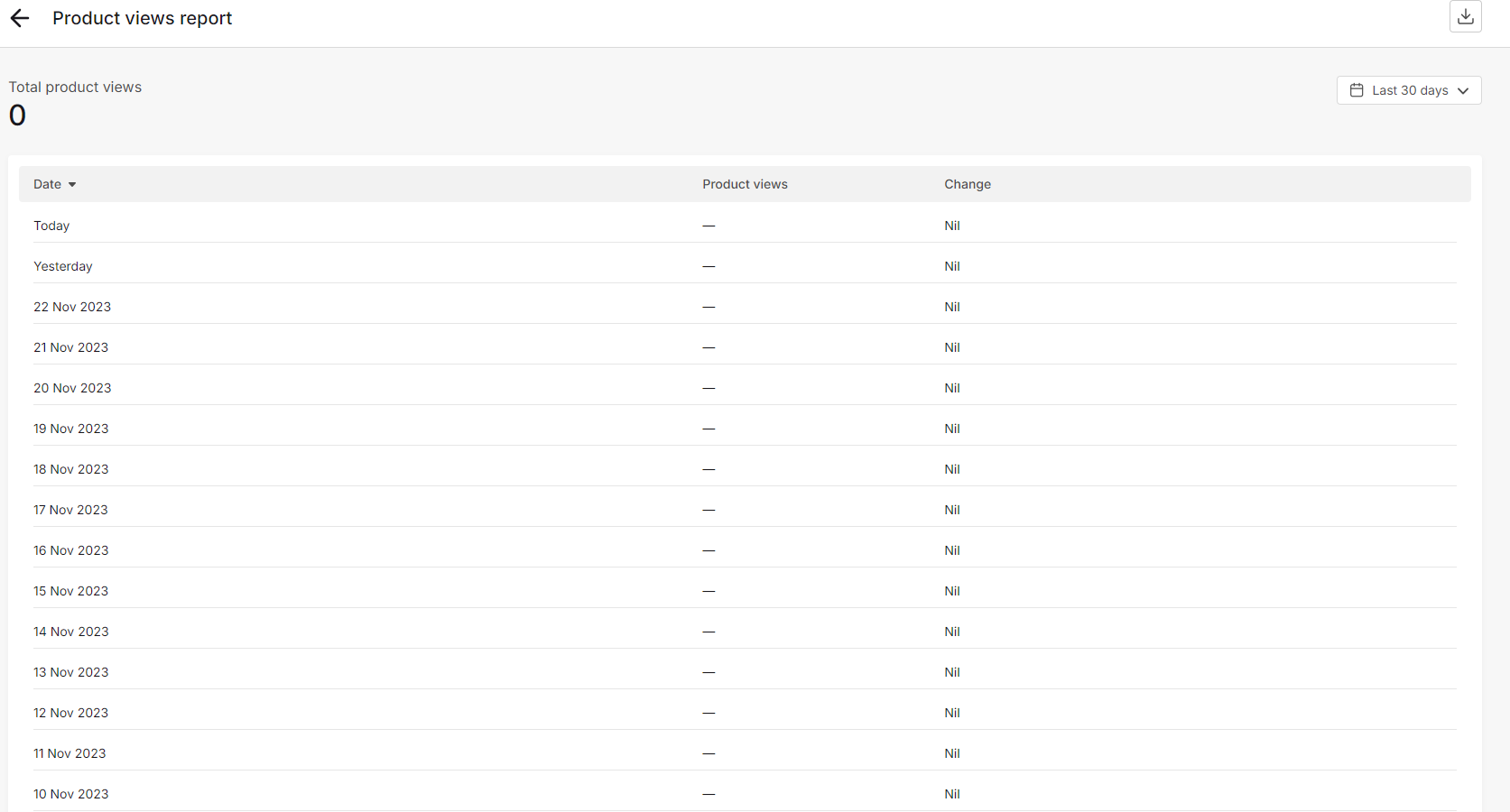Open the Last 30 days date range dropdown
The image size is (1510, 812).
click(1409, 90)
